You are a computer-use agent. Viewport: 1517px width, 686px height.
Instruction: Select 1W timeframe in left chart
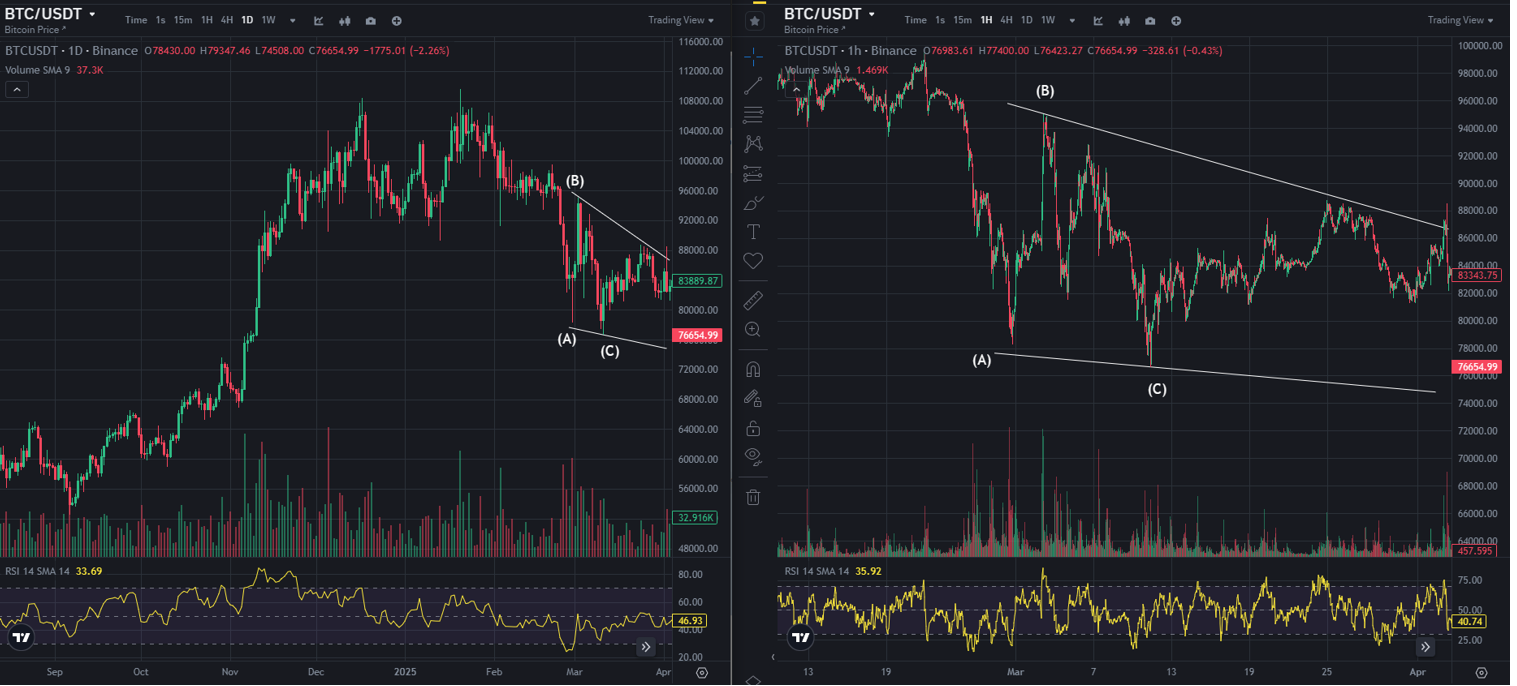tap(268, 20)
